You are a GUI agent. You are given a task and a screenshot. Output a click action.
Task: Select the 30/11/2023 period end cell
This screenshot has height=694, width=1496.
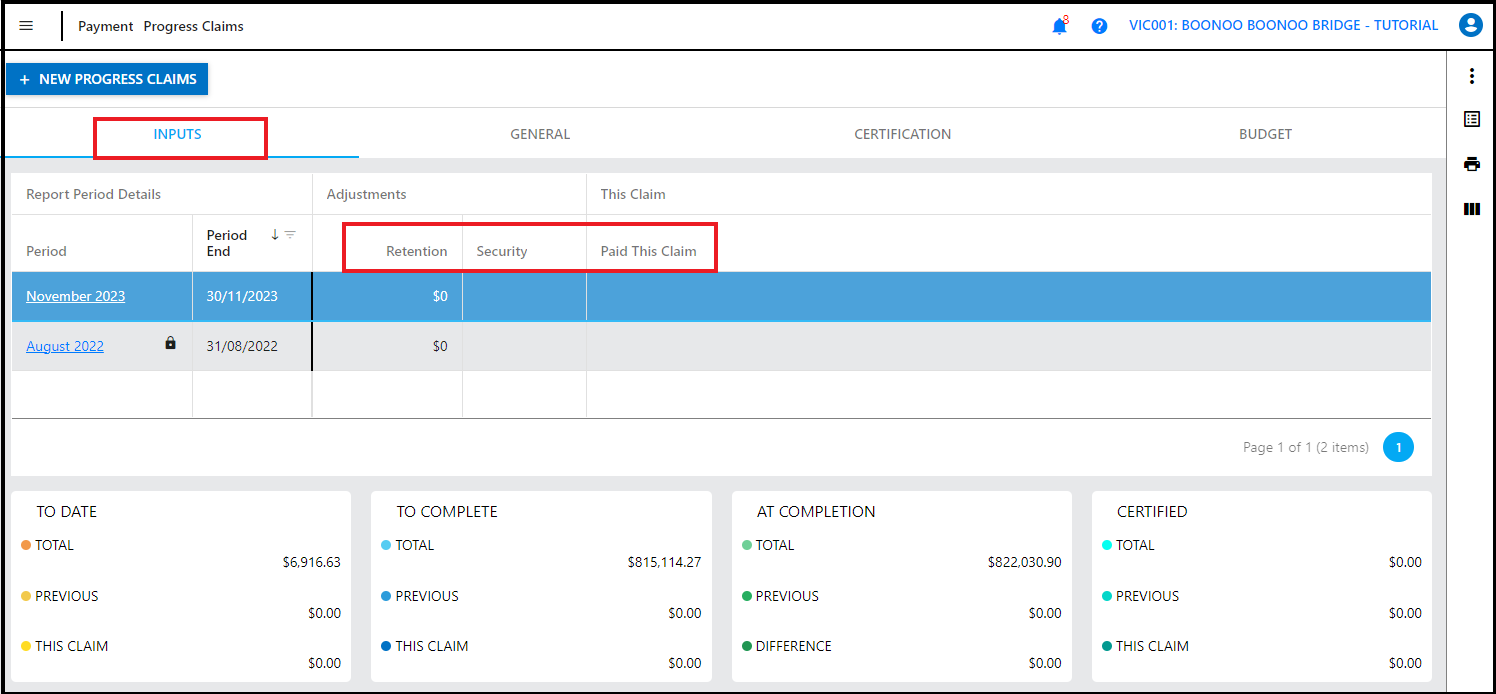coord(252,296)
